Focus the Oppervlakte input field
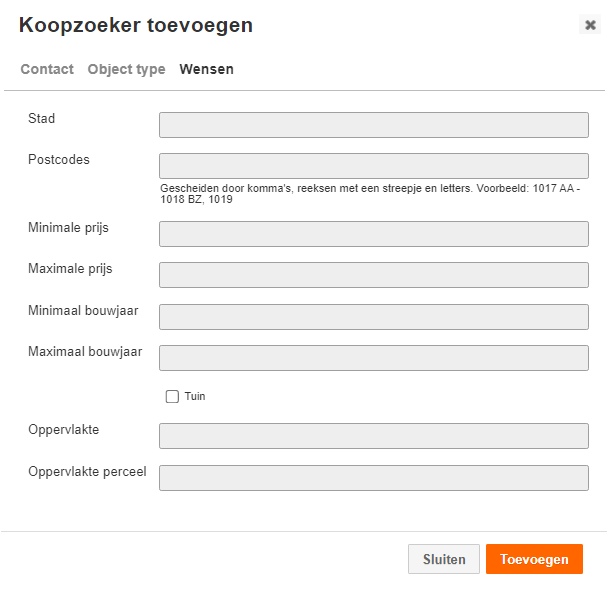607x590 pixels. [x=374, y=436]
